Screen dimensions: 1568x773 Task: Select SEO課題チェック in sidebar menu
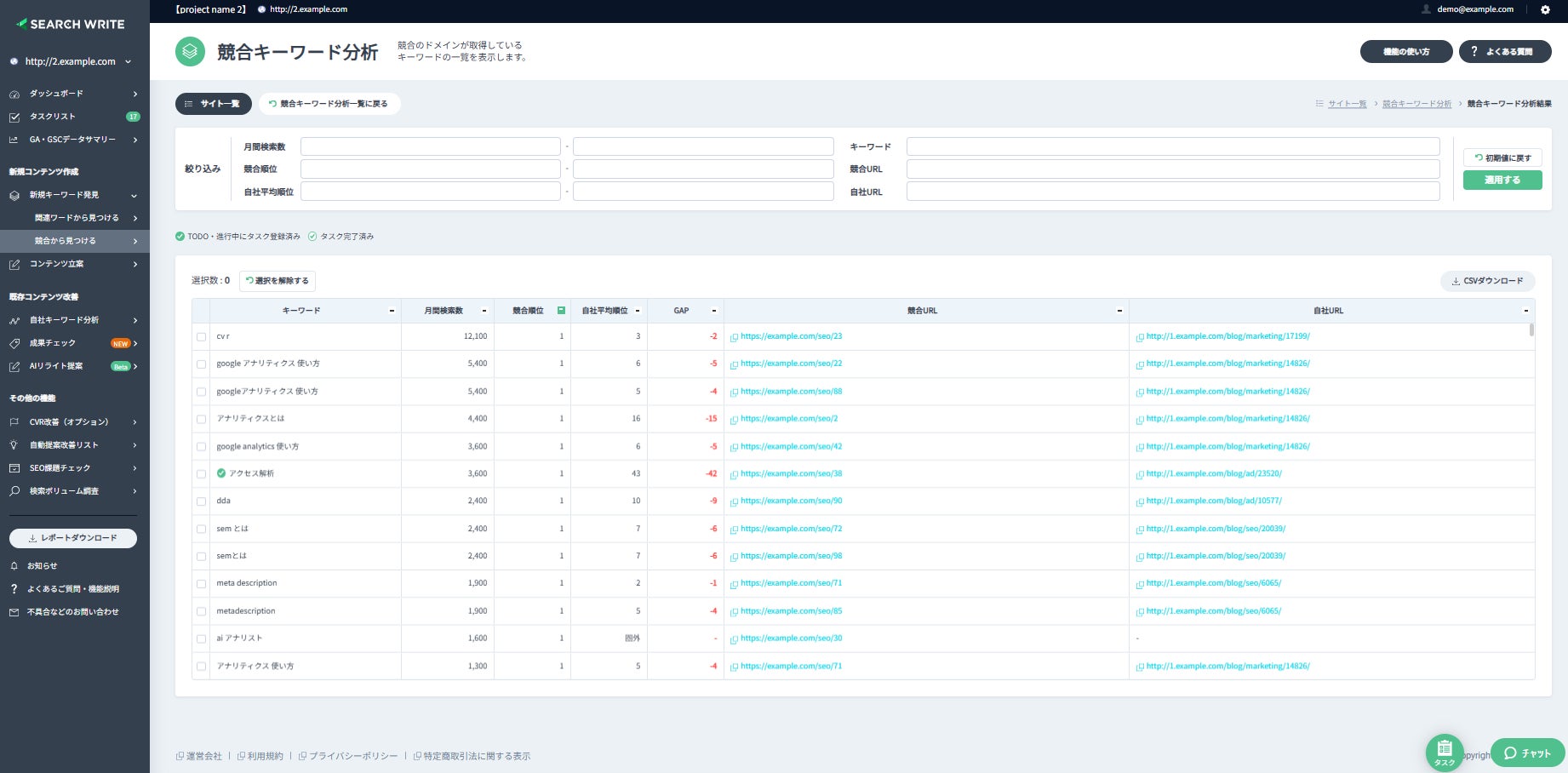click(60, 468)
